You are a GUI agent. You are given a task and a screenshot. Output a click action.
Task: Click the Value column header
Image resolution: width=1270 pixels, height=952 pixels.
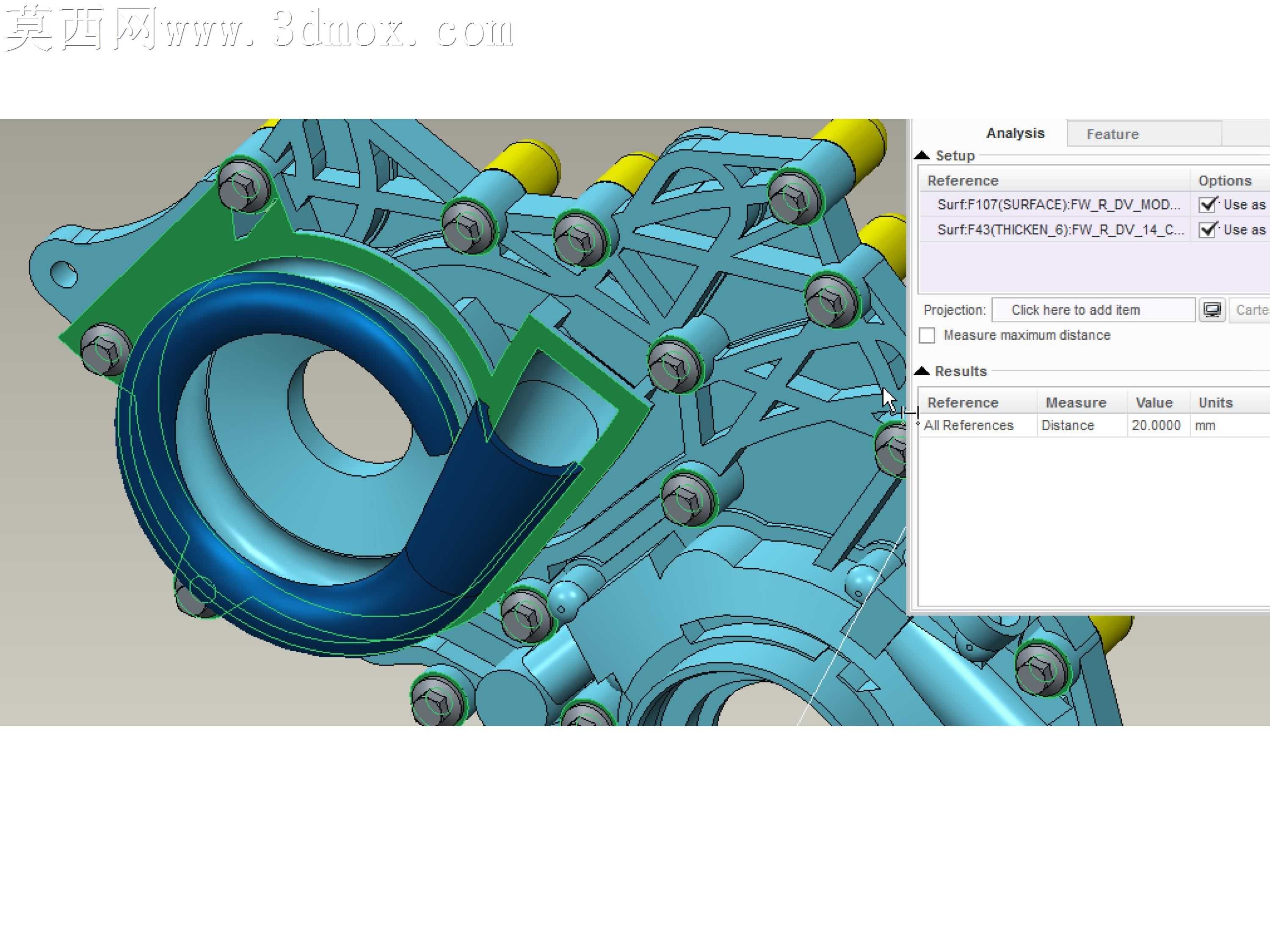(1159, 402)
